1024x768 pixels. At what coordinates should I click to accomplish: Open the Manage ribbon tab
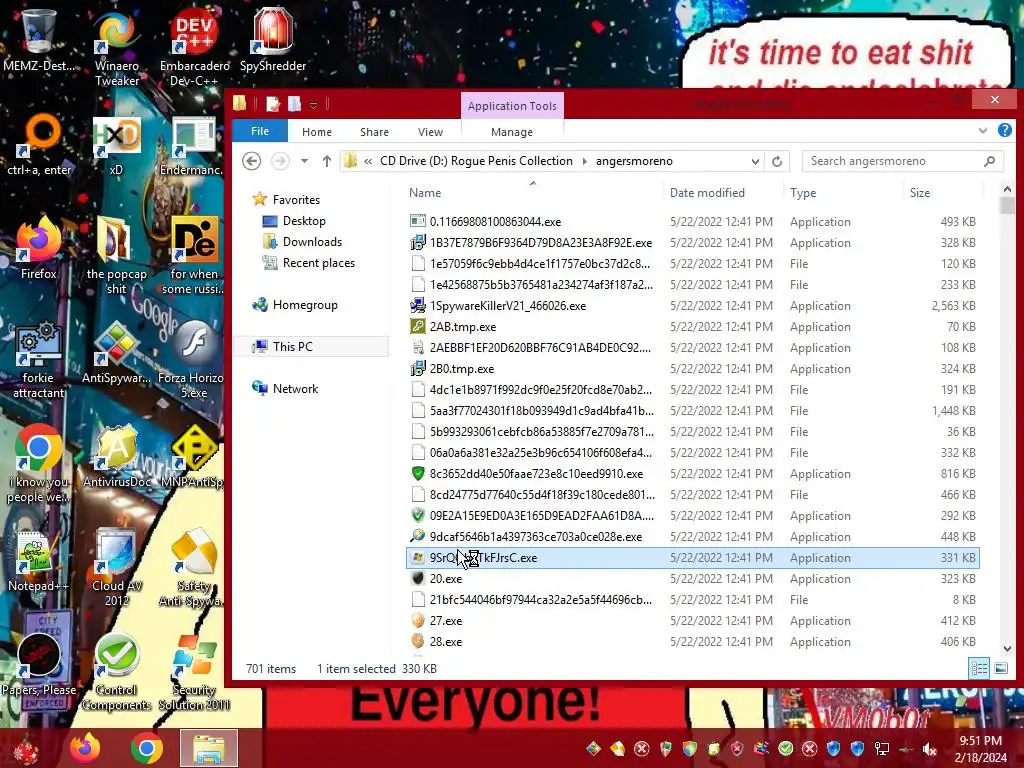pos(512,132)
